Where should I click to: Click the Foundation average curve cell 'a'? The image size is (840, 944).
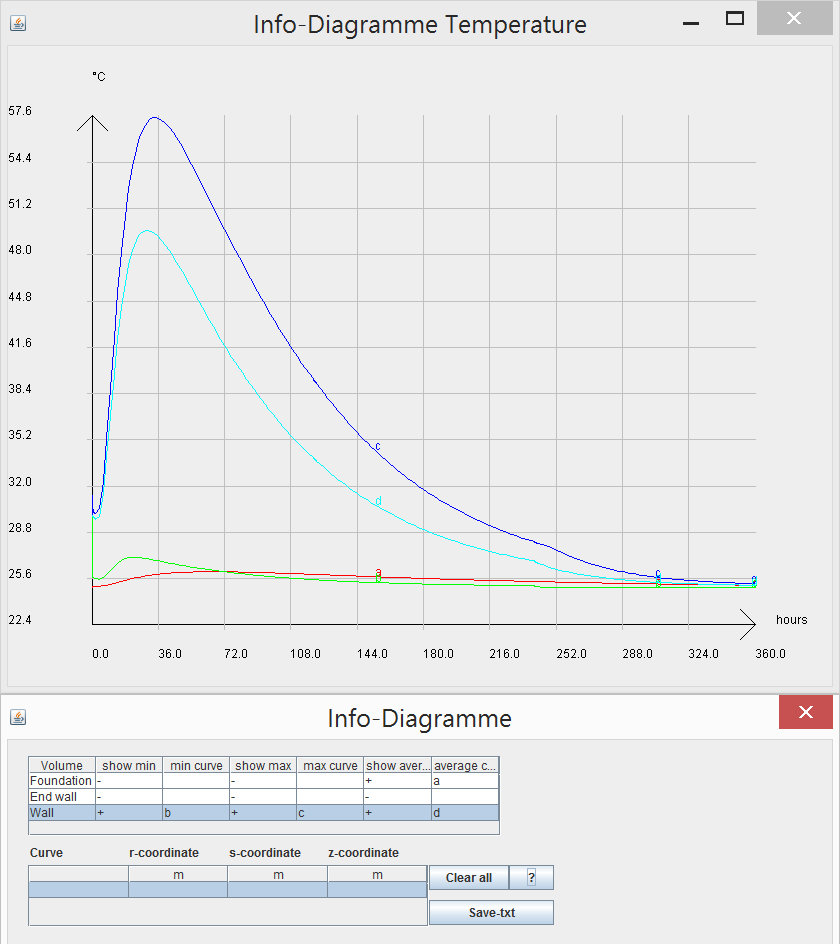pos(465,781)
